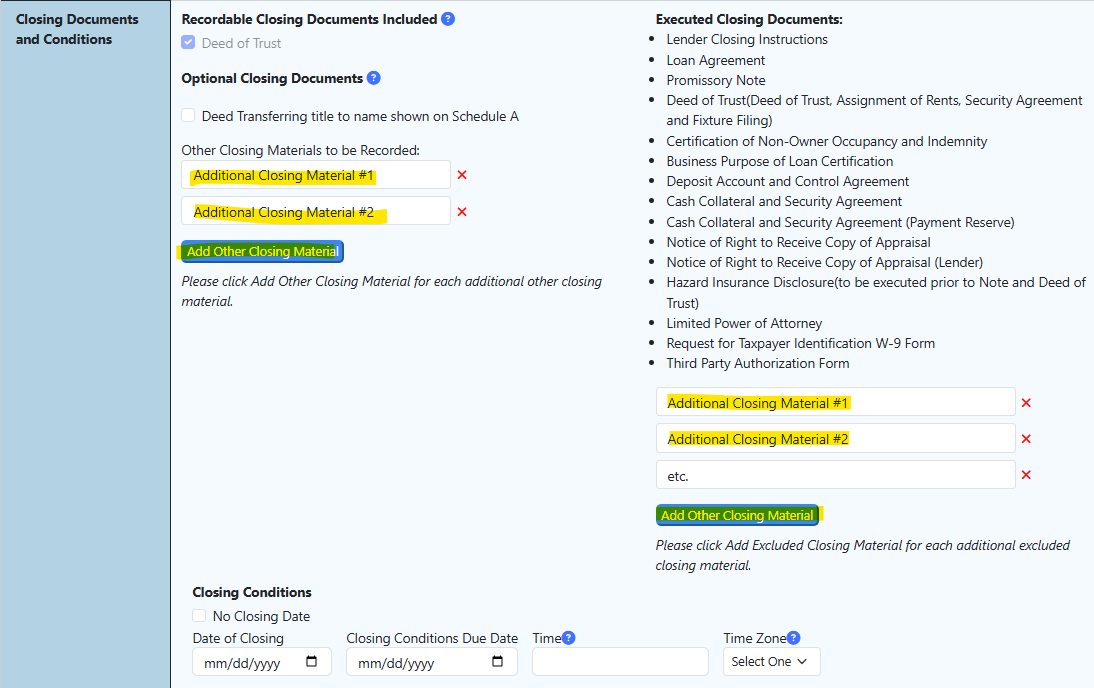The image size is (1094, 688).
Task: Remove recorded Additional Closing Material #1 with red X
Action: [x=462, y=175]
